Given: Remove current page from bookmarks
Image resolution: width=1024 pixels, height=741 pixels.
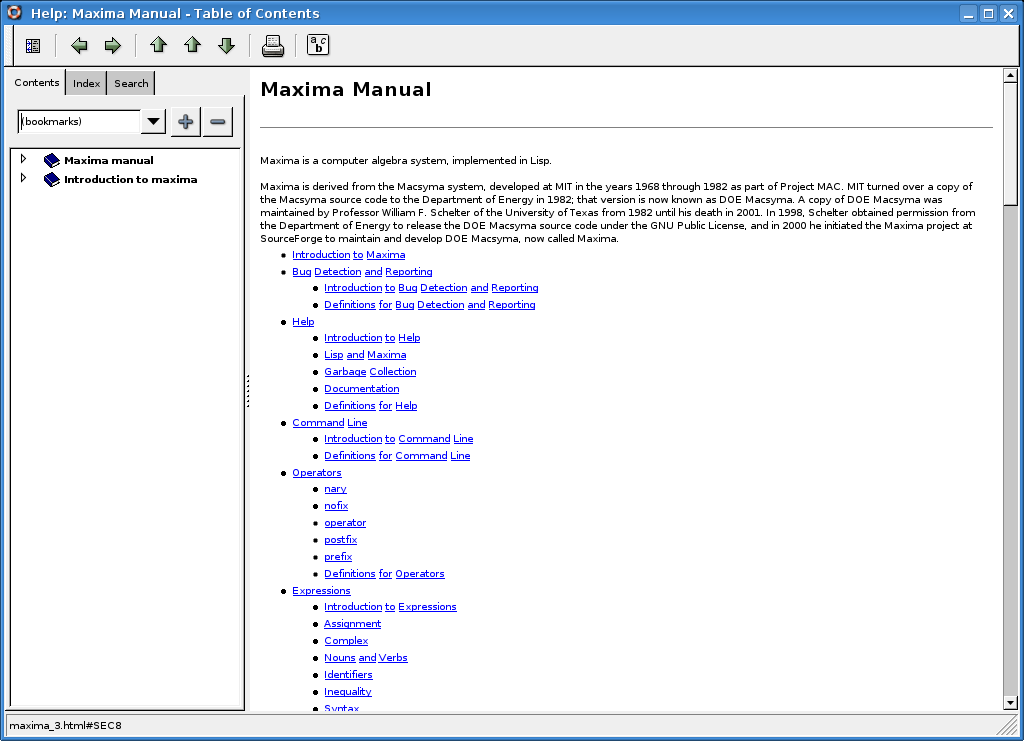Looking at the screenshot, I should point(217,121).
